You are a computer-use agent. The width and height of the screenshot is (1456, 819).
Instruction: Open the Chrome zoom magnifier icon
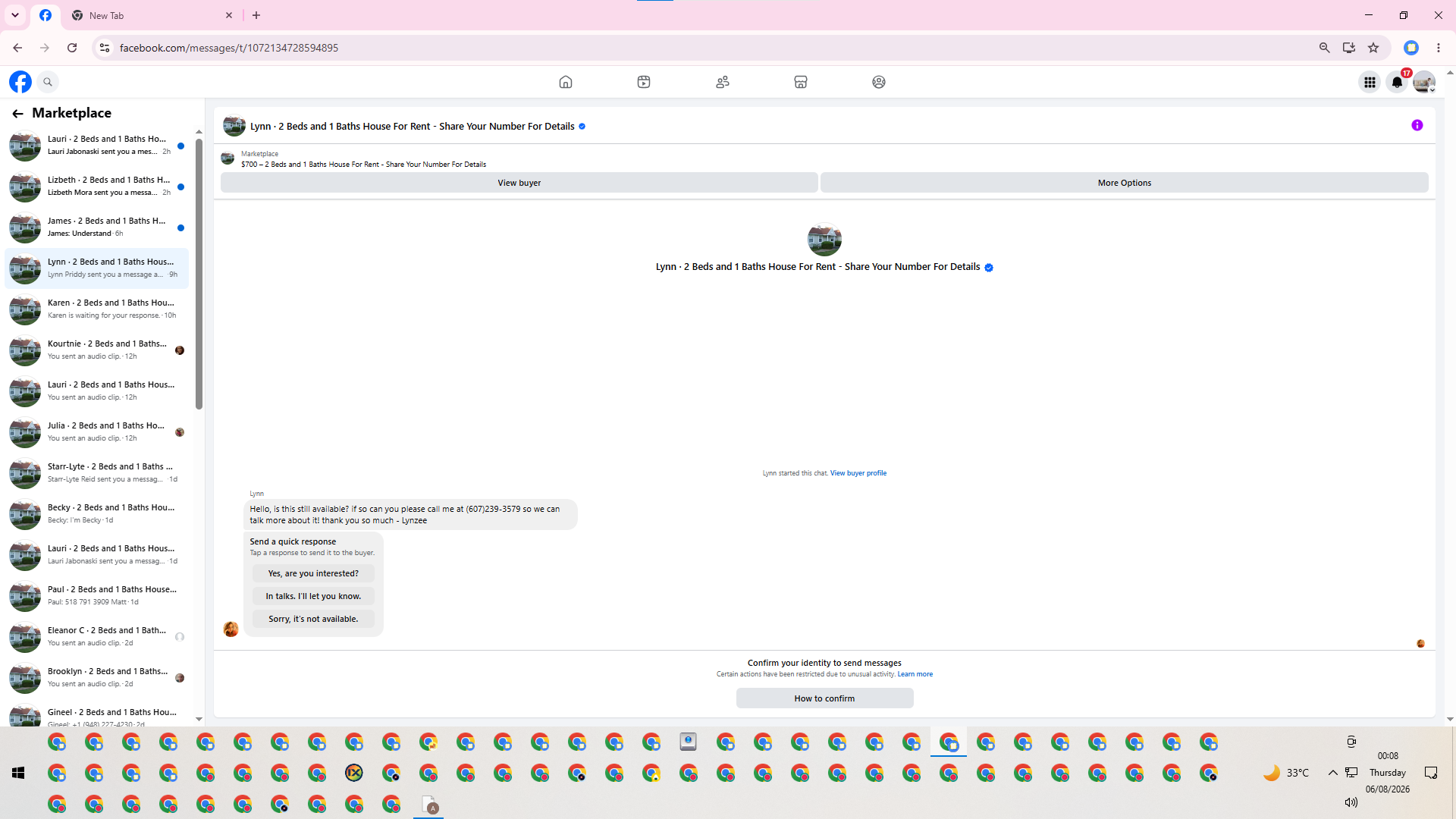pos(1325,48)
